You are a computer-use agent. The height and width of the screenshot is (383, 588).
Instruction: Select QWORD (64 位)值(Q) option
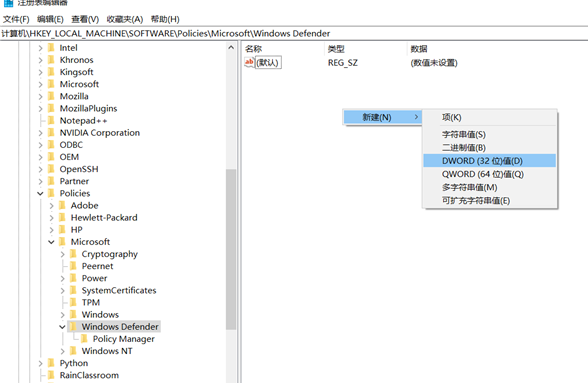tap(489, 174)
